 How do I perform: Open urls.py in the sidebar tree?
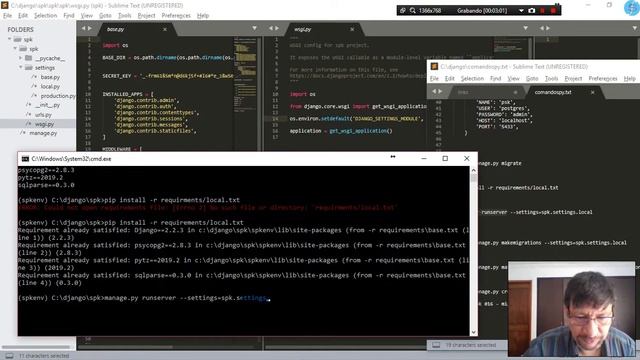43,115
